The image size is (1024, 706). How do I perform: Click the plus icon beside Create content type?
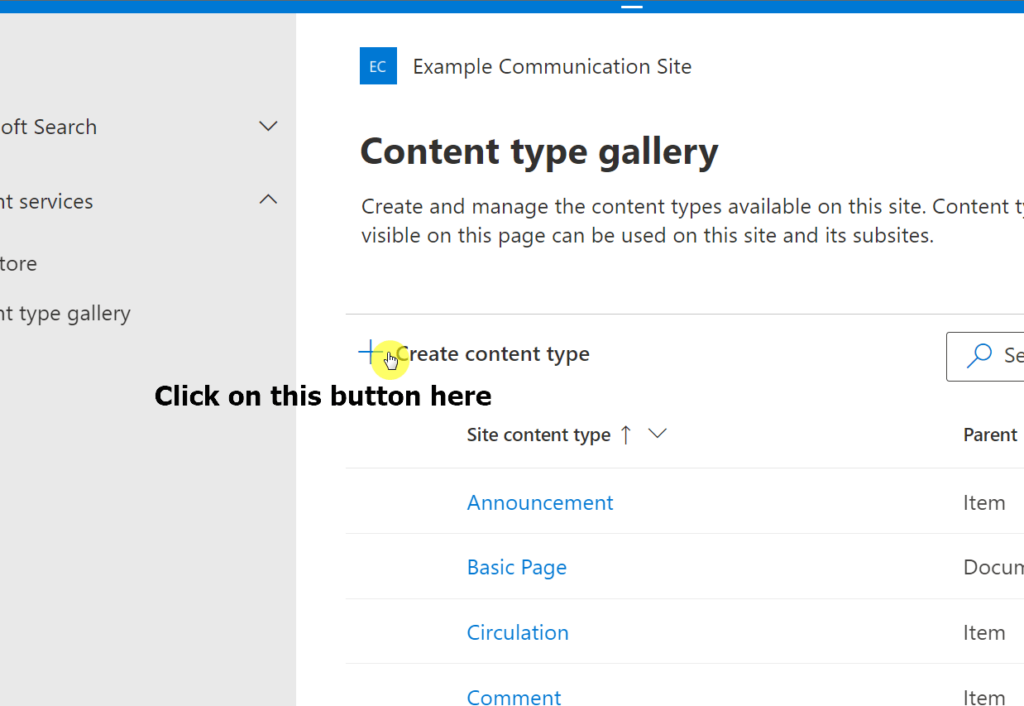pyautogui.click(x=370, y=352)
